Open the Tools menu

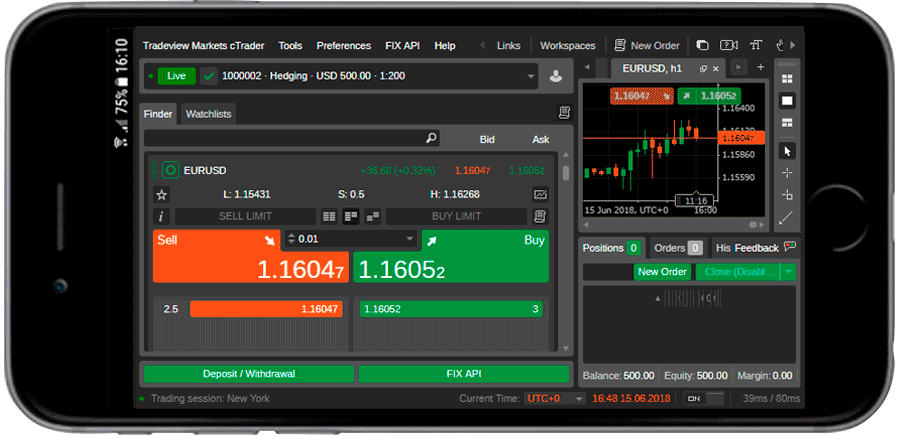290,46
